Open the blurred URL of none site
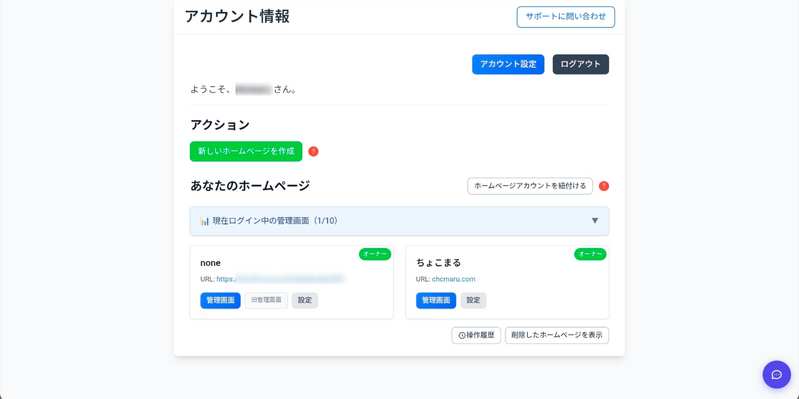 (x=281, y=279)
